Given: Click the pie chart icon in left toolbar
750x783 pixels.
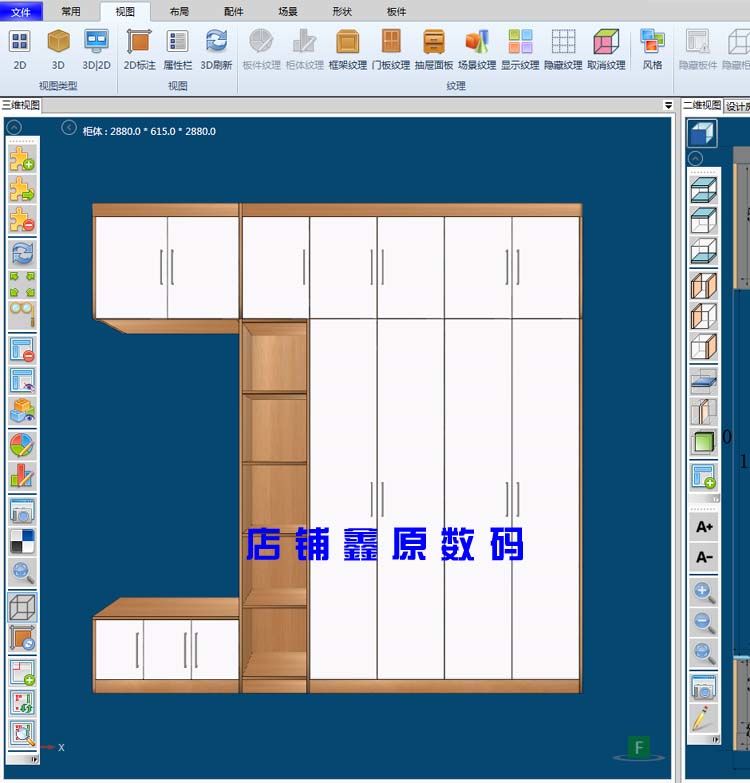Looking at the screenshot, I should tap(22, 444).
